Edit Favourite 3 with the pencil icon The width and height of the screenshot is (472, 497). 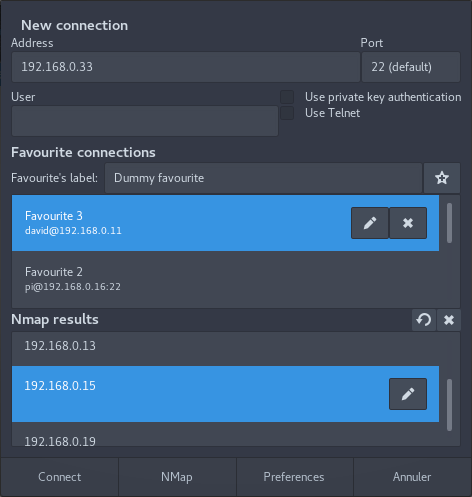tap(370, 223)
